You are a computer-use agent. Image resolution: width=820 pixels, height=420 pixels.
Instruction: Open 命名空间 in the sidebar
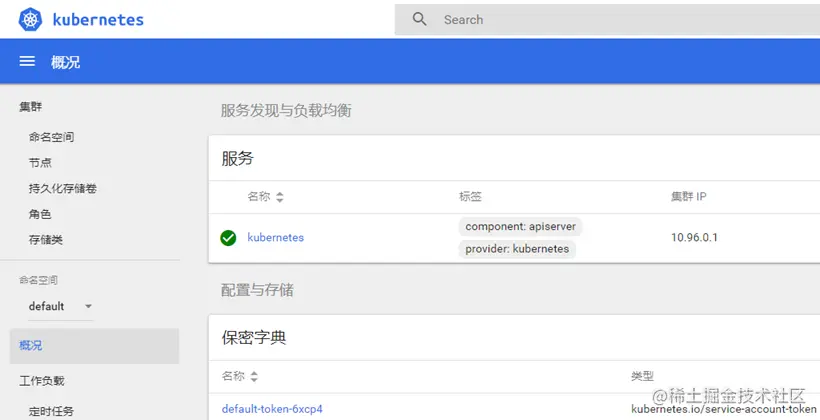tap(51, 137)
